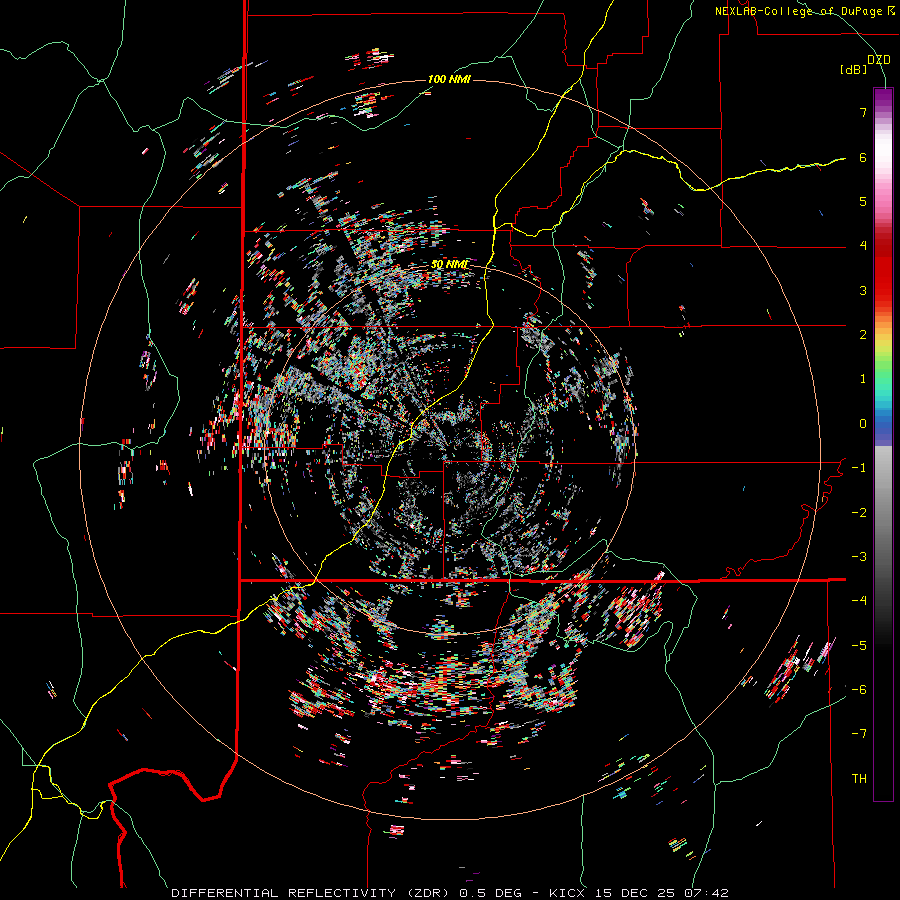The width and height of the screenshot is (900, 900).
Task: Click the 07:42 timestamp
Action: click(707, 893)
